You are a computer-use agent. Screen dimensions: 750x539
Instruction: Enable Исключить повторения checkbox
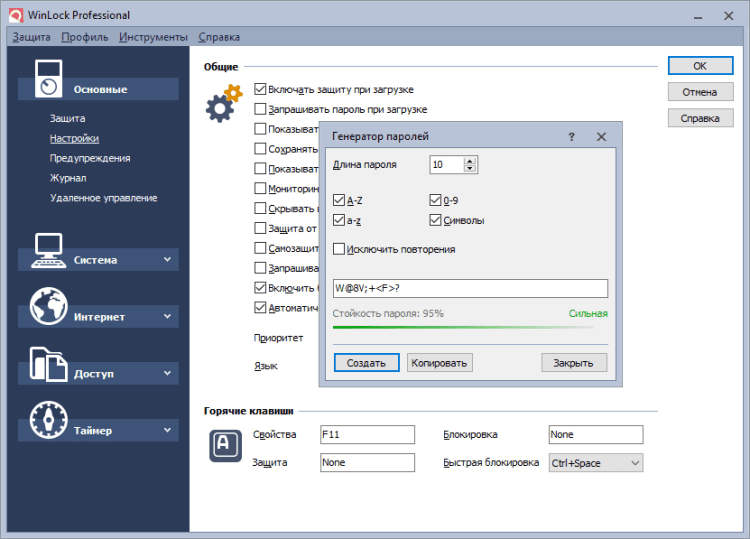point(339,249)
